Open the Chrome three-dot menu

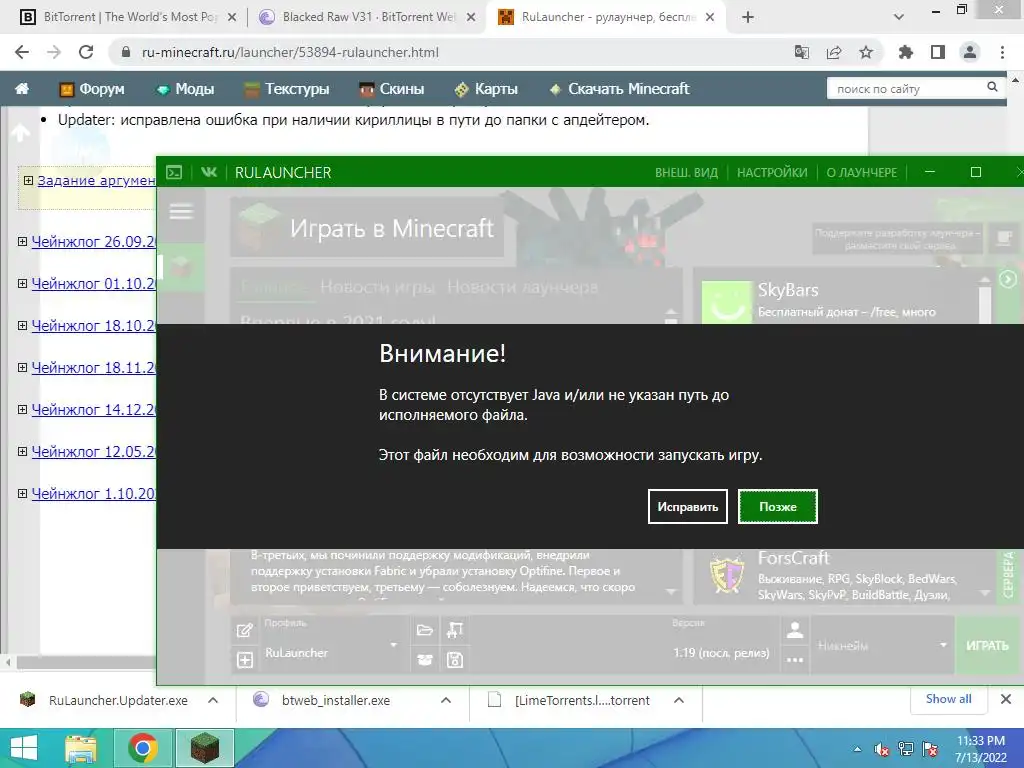click(1002, 52)
